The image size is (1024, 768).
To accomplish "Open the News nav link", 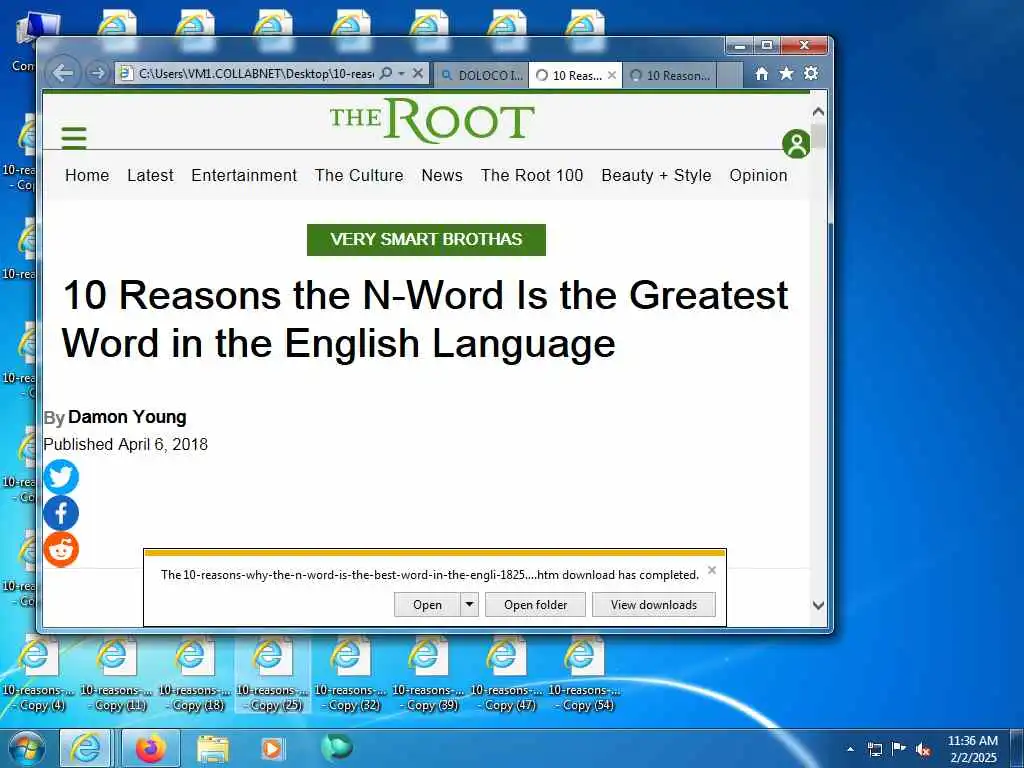I will click(442, 175).
